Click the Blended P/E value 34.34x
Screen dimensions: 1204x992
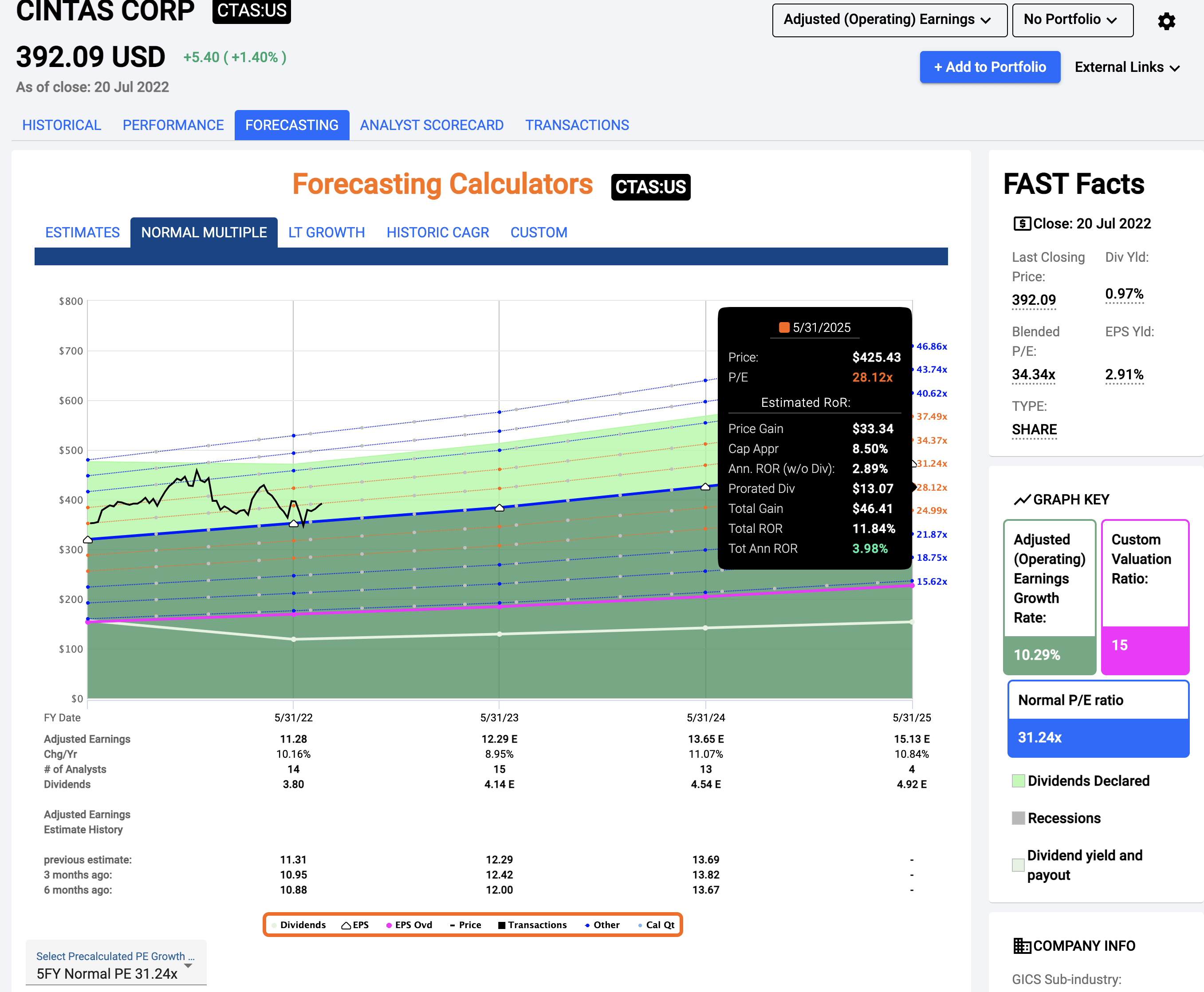tap(1034, 375)
